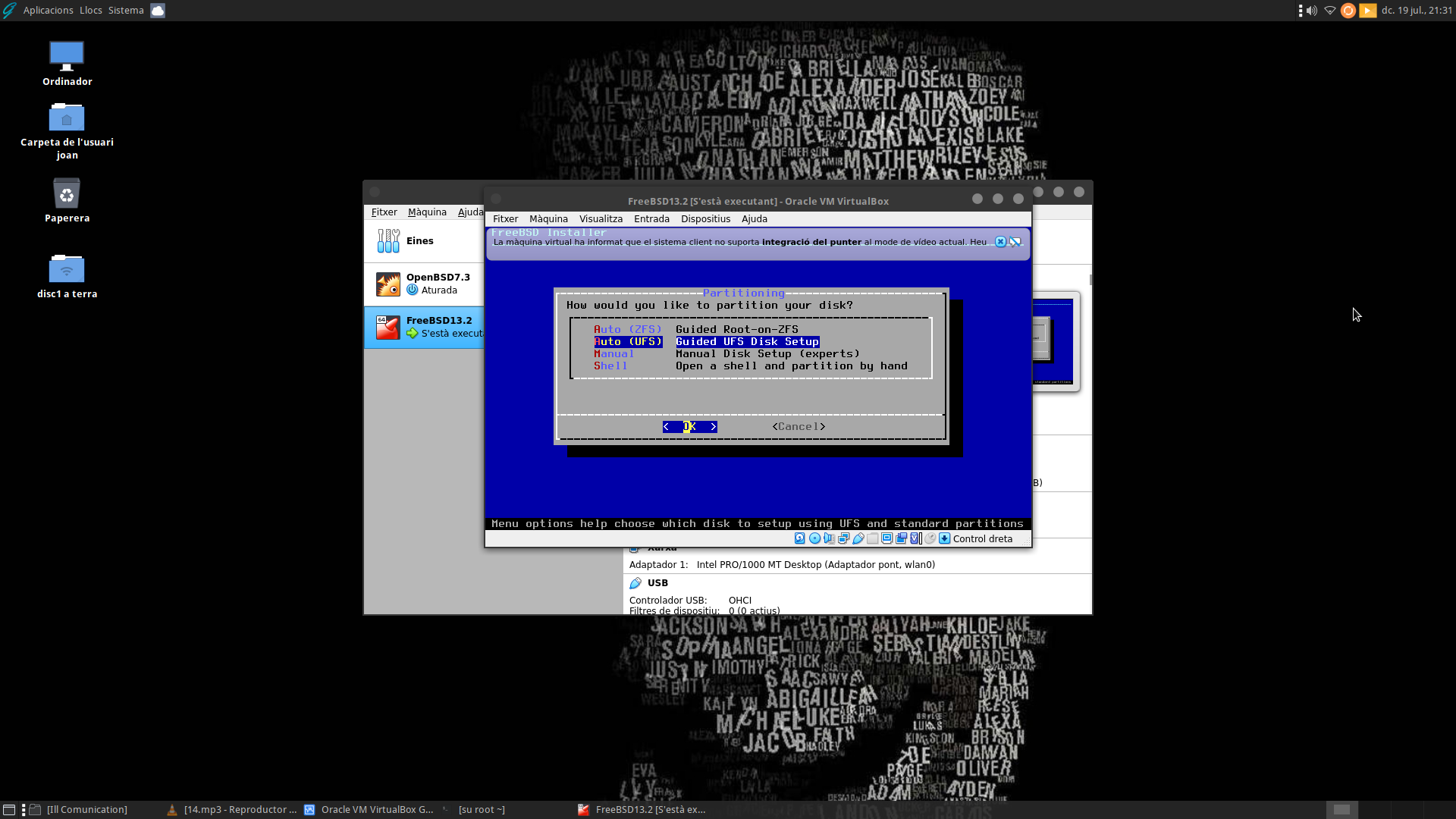Viewport: 1456px width, 819px height.
Task: Open Fitxer menu in the FreeBSD VM window
Action: (505, 218)
